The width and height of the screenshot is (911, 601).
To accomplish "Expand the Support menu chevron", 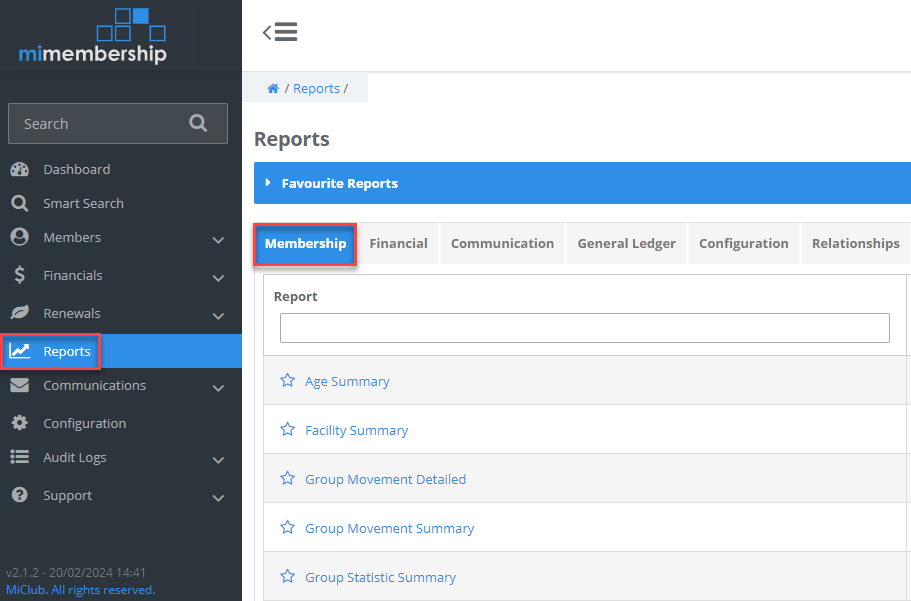I will [218, 498].
